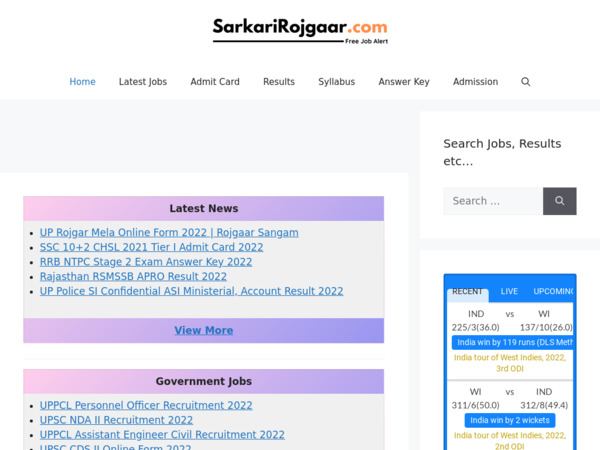The image size is (600, 450).
Task: Open India tour West Indies 2nd ODI
Action: 510,441
